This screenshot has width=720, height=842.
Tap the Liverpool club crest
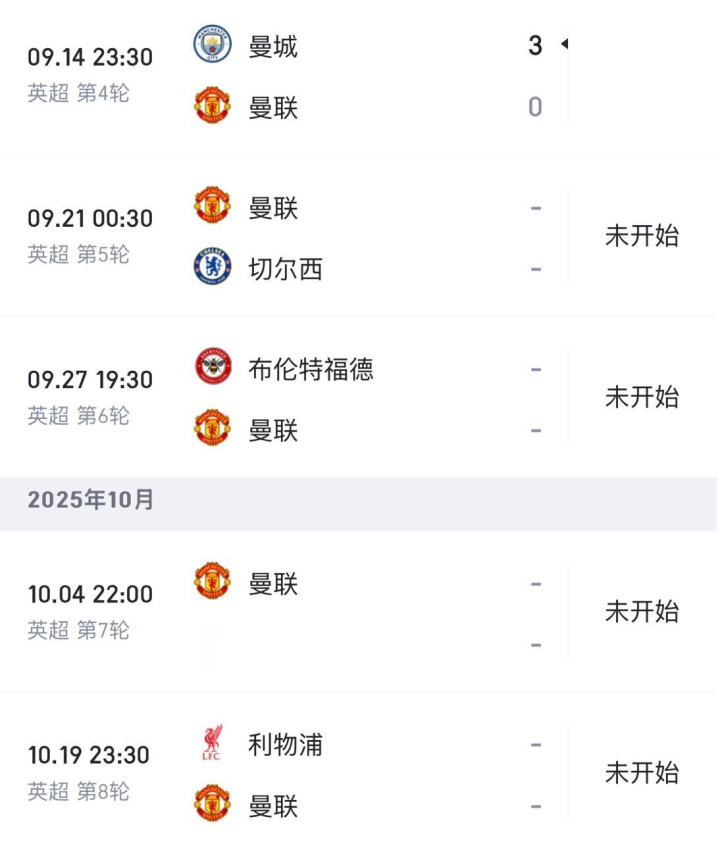point(212,744)
